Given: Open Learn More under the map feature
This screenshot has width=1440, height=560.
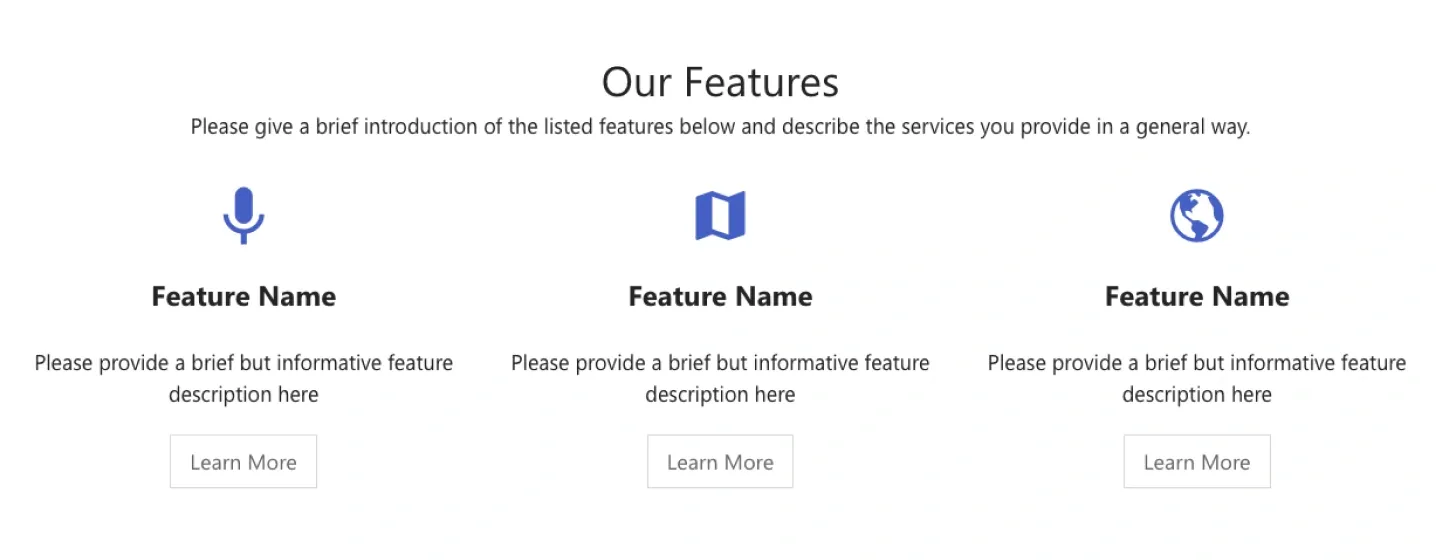Looking at the screenshot, I should (x=720, y=461).
